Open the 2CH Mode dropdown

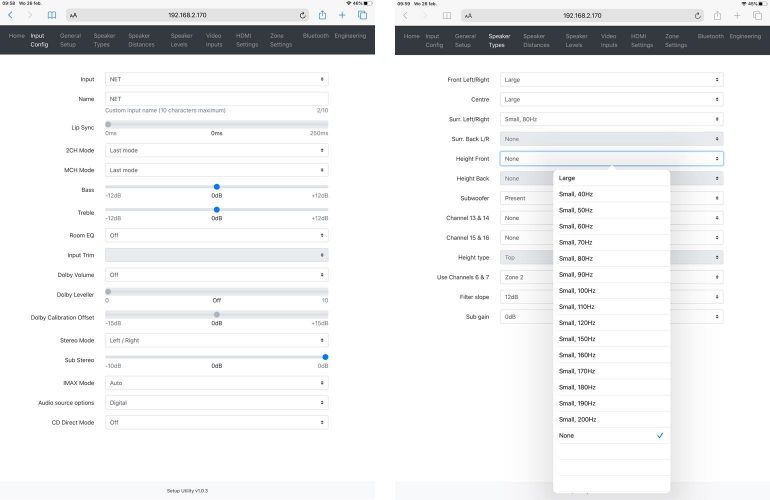[216, 150]
